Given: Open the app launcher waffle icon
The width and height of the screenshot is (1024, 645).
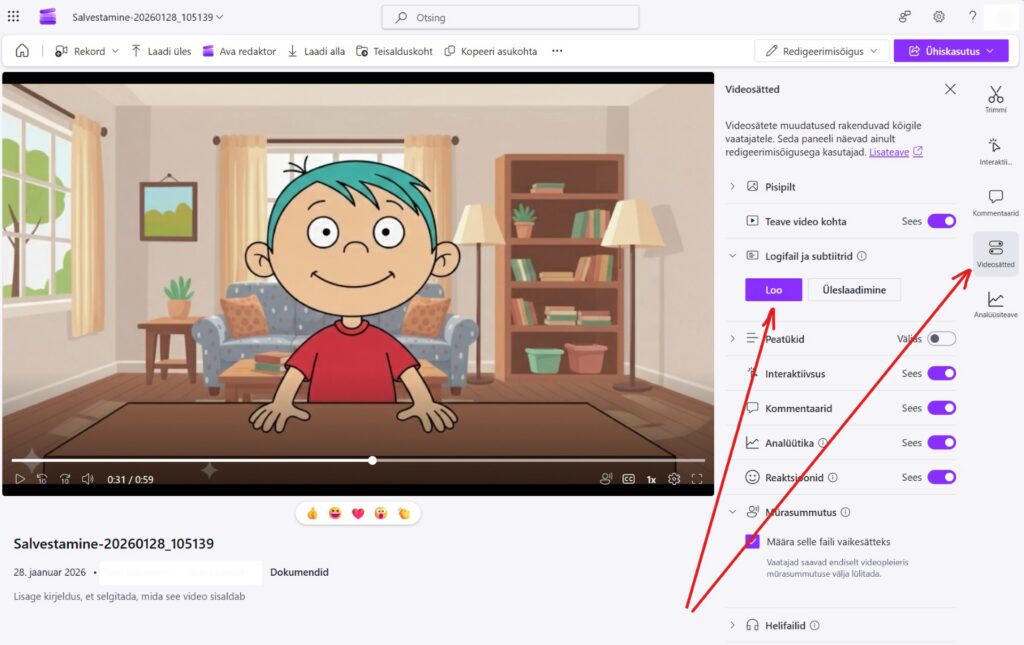Looking at the screenshot, I should [x=13, y=17].
